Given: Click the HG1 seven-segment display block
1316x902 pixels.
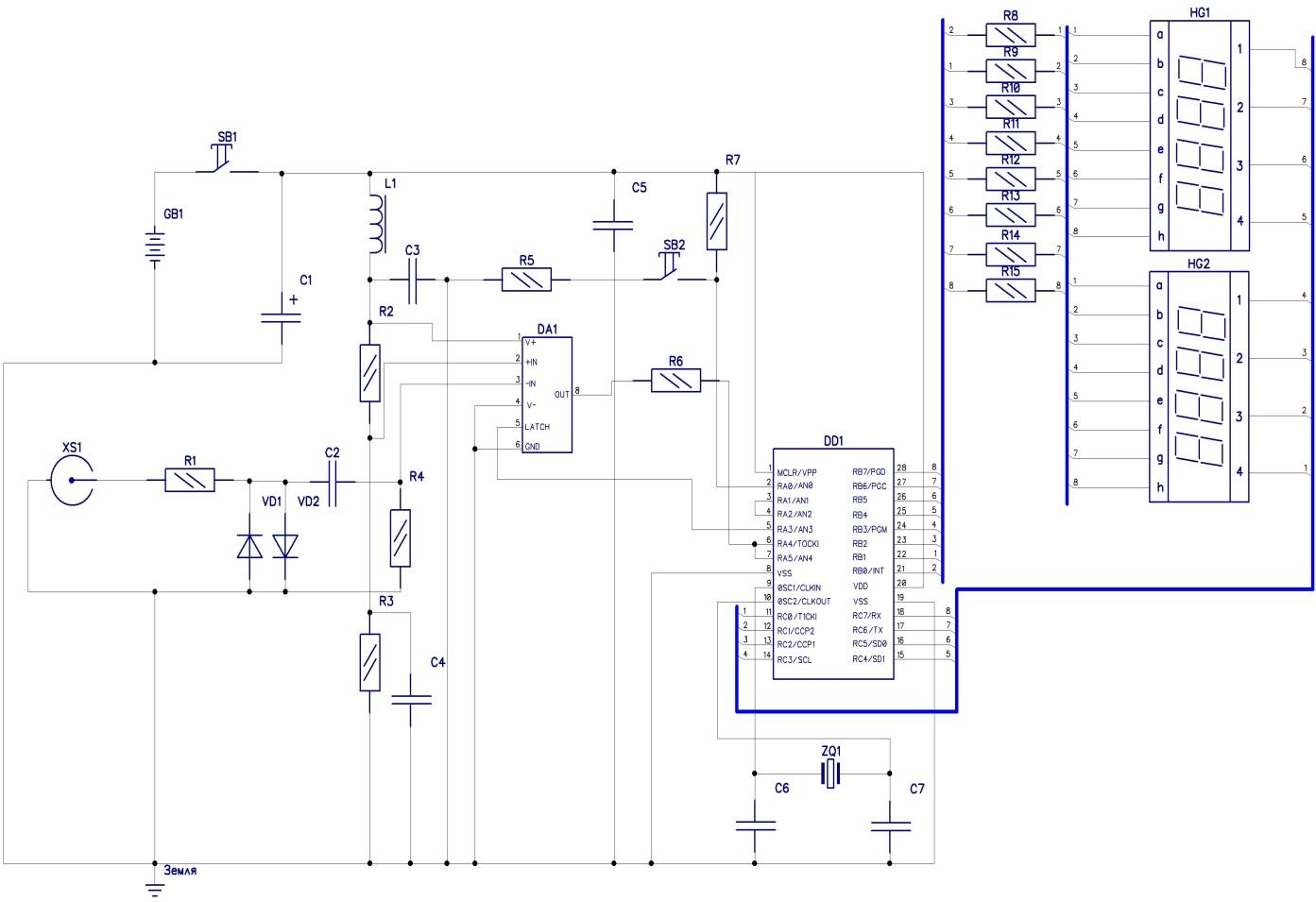Looking at the screenshot, I should [x=1200, y=136].
